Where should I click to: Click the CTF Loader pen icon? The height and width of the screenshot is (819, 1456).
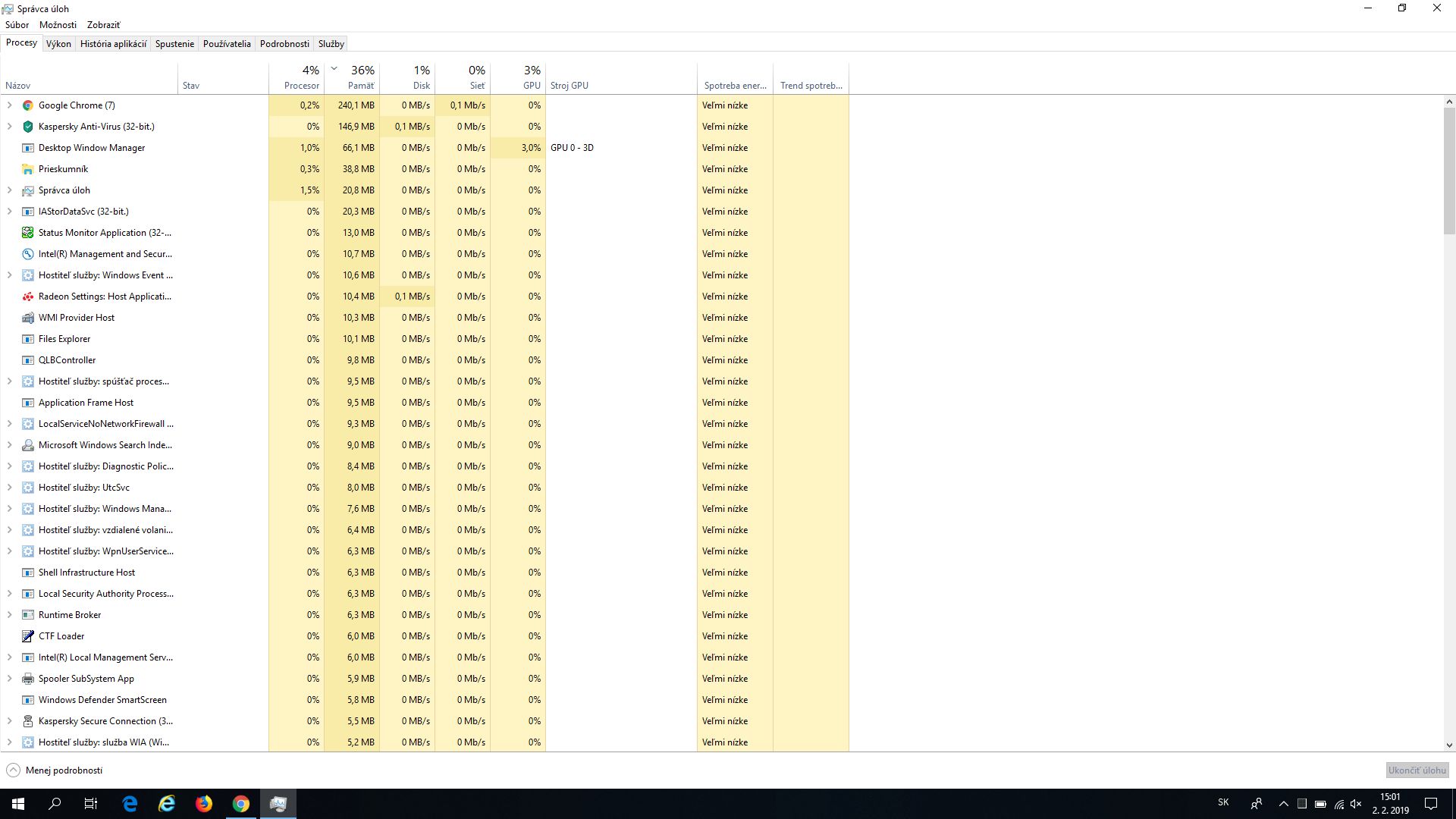point(28,636)
